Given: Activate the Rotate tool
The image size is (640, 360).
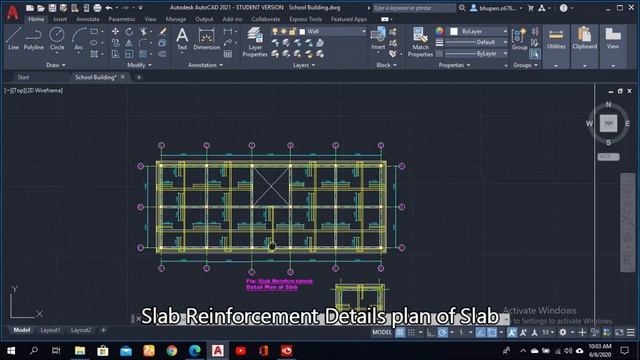Looking at the screenshot, I should tap(129, 31).
